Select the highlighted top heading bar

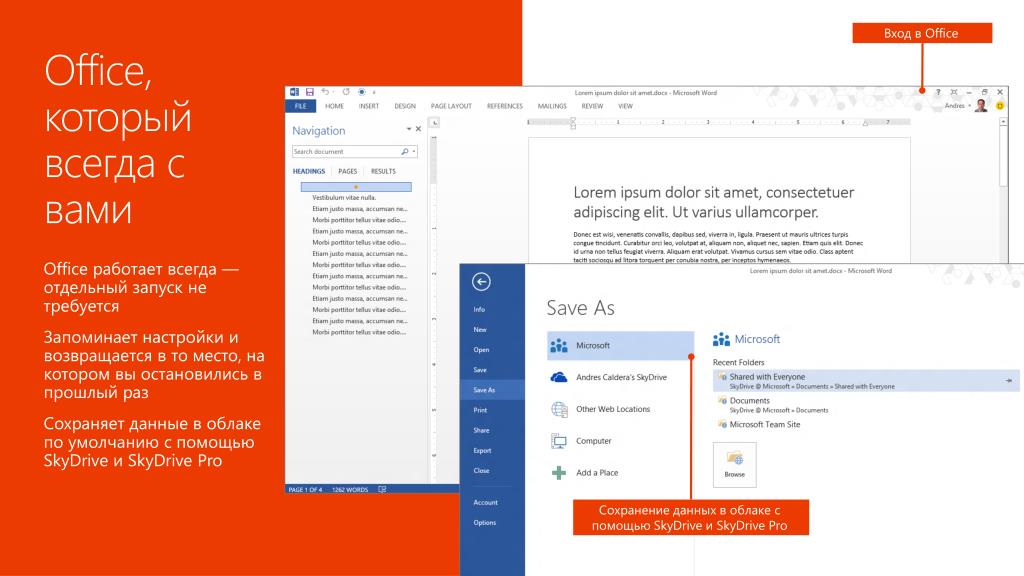pos(356,187)
